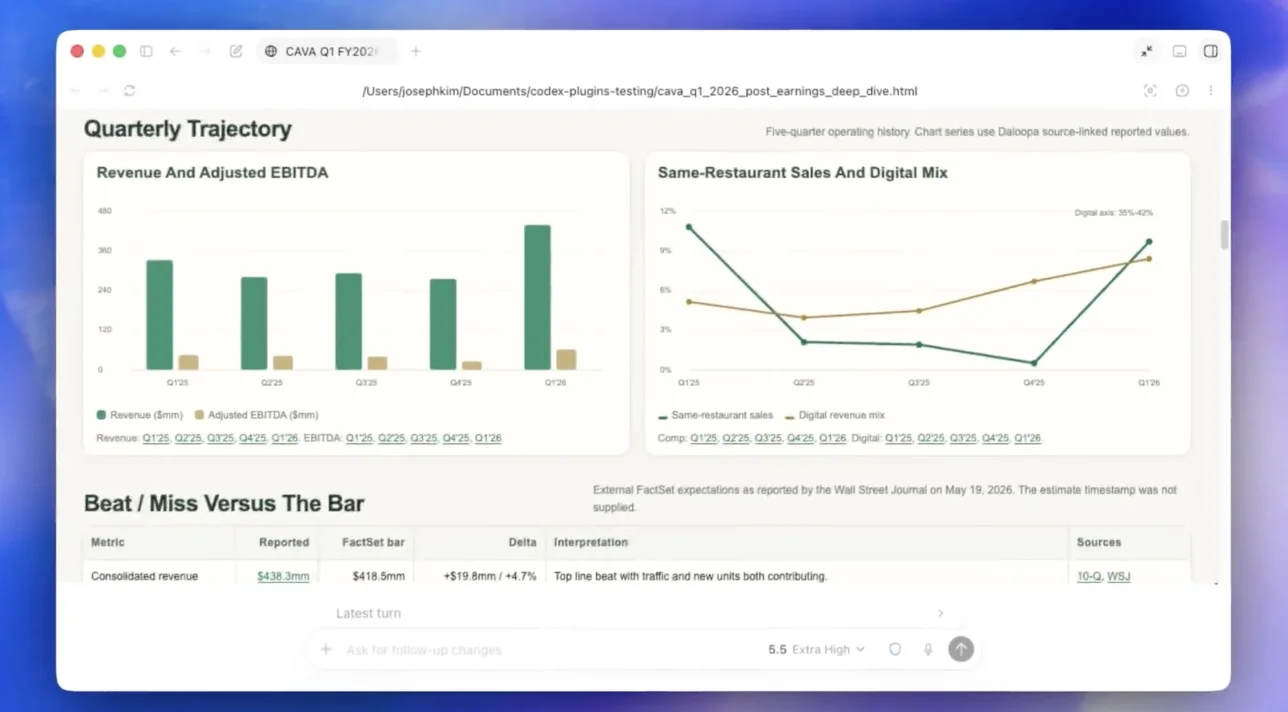1288x712 pixels.
Task: Open the 5.5 Extra High model dropdown
Action: (x=816, y=649)
